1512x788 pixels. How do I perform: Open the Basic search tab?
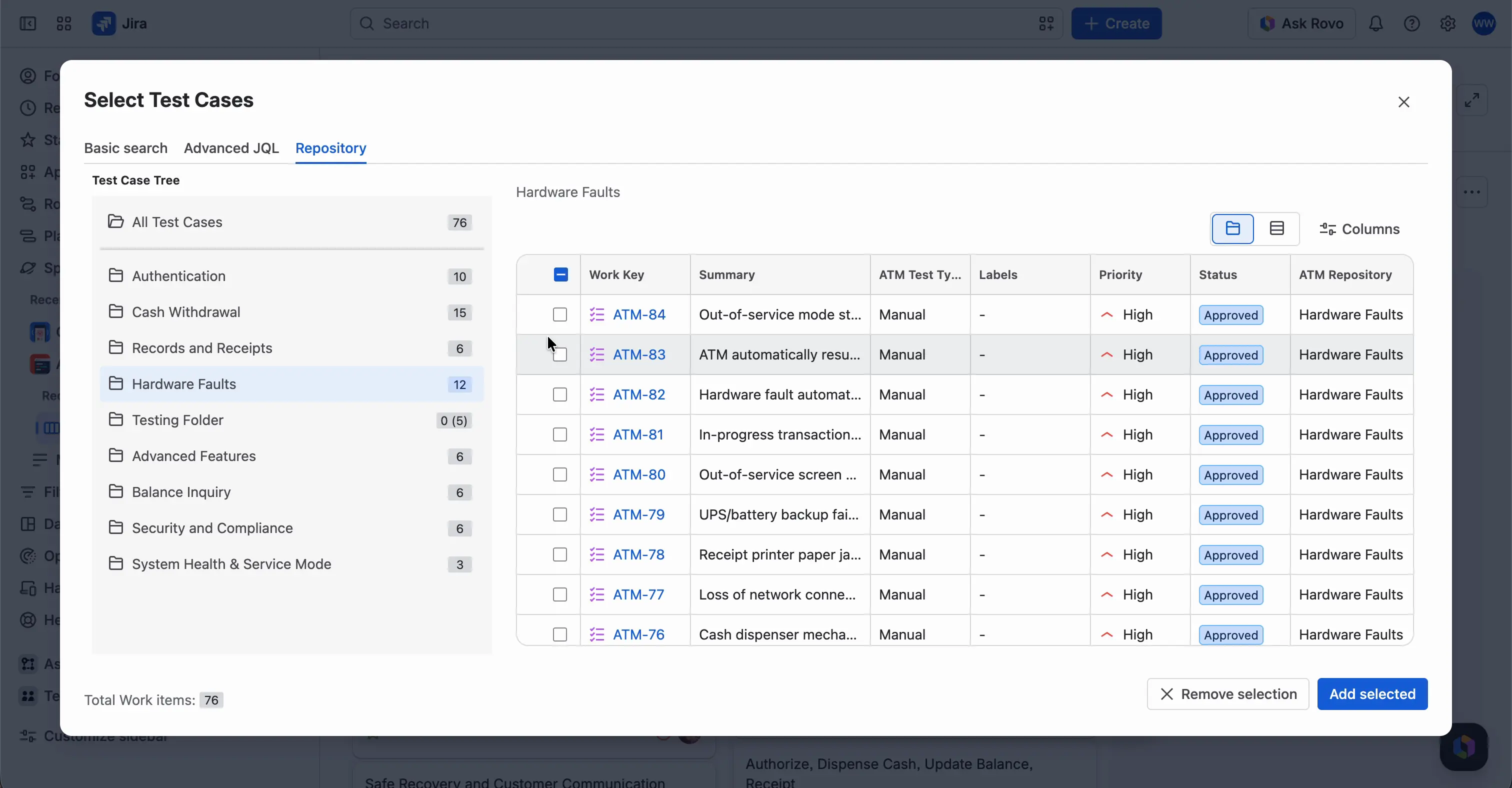coord(125,148)
